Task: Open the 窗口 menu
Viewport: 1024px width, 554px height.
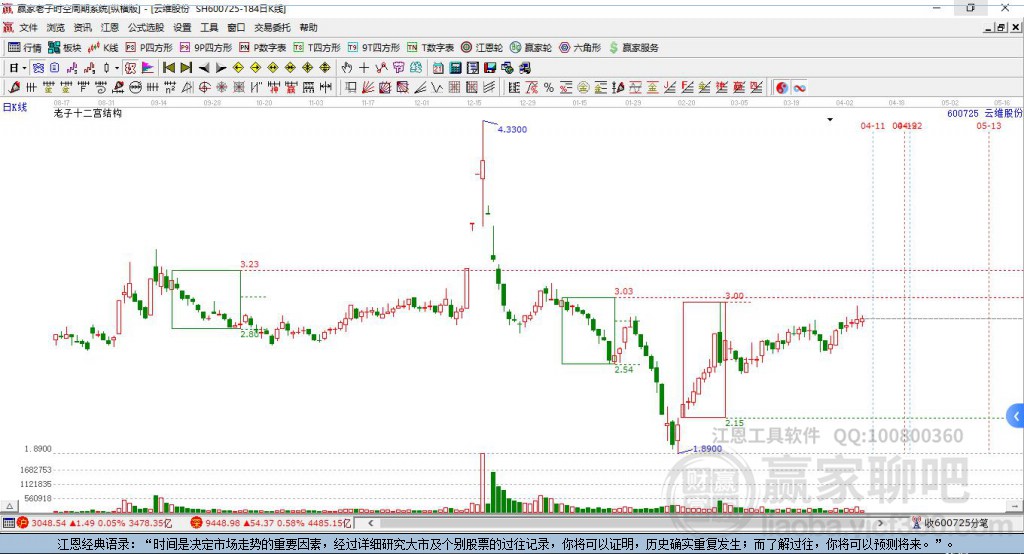Action: (236, 27)
